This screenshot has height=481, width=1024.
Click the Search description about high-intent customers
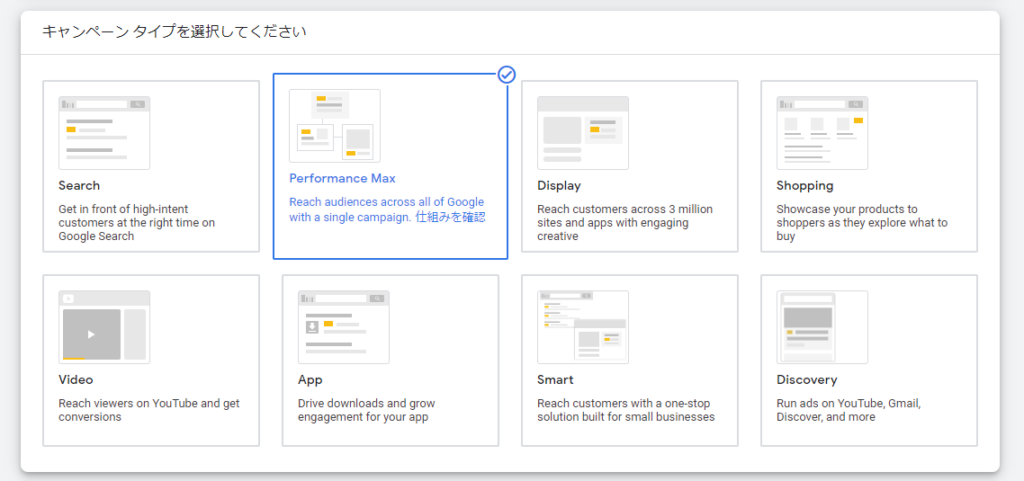coord(136,223)
